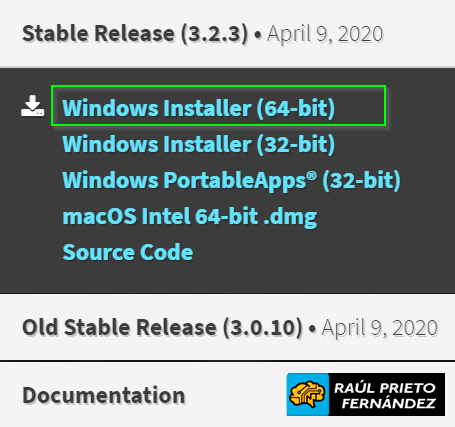Viewport: 455px width, 427px height.
Task: Download the Windows Installer (32-bit)
Action: 198,144
